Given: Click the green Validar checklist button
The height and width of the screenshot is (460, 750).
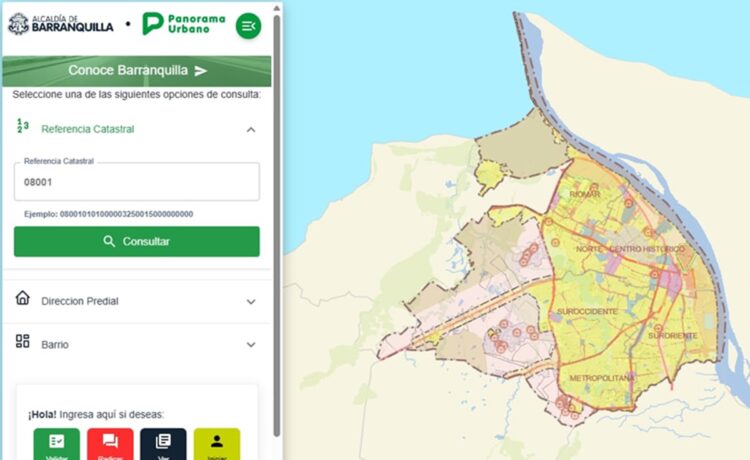Looking at the screenshot, I should point(56,444).
